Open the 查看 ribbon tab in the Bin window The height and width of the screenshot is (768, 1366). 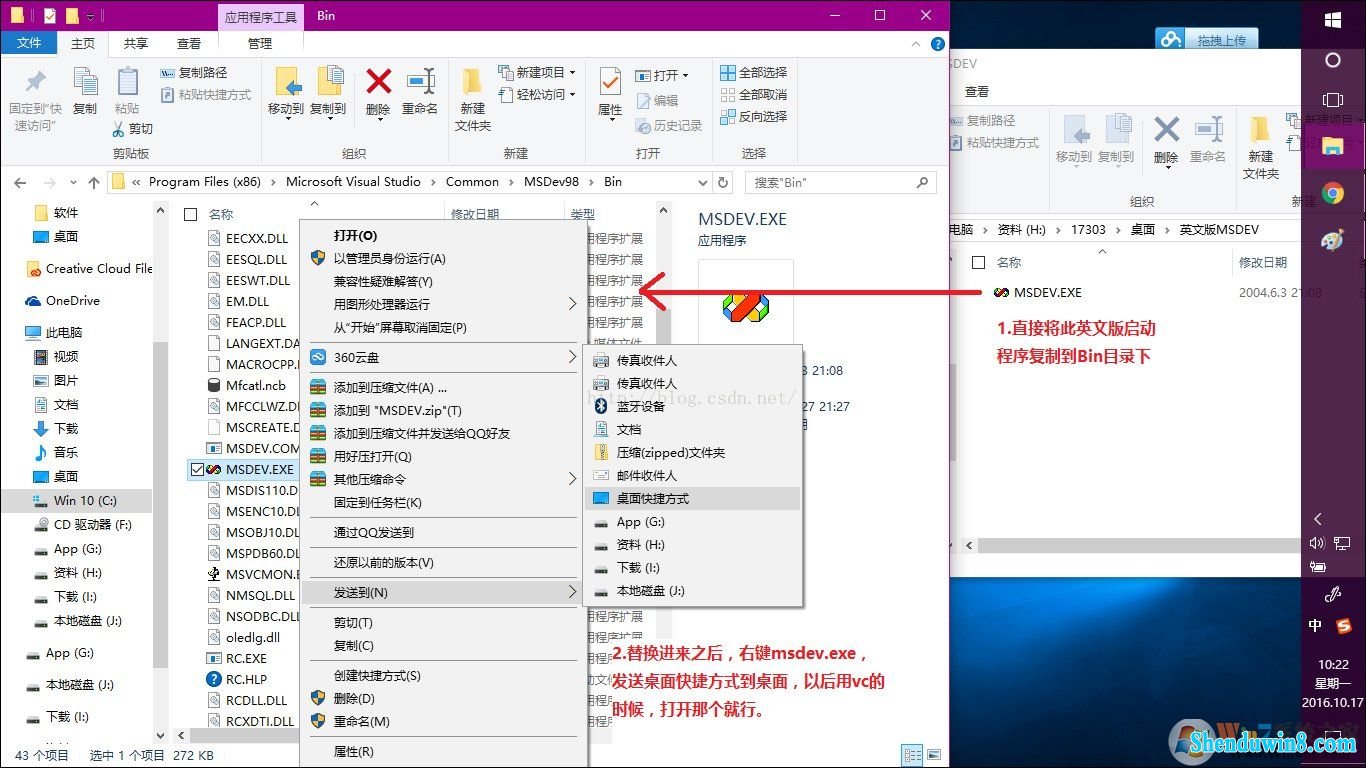tap(189, 44)
